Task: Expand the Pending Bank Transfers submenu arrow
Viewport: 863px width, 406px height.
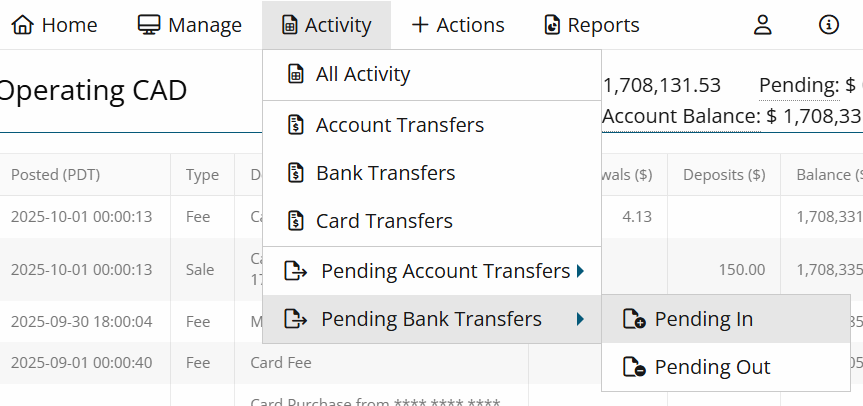Action: click(581, 320)
